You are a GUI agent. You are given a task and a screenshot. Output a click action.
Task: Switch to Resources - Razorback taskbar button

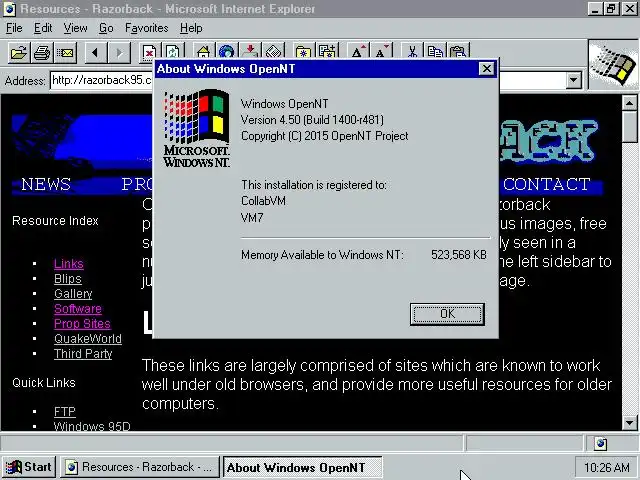click(140, 467)
